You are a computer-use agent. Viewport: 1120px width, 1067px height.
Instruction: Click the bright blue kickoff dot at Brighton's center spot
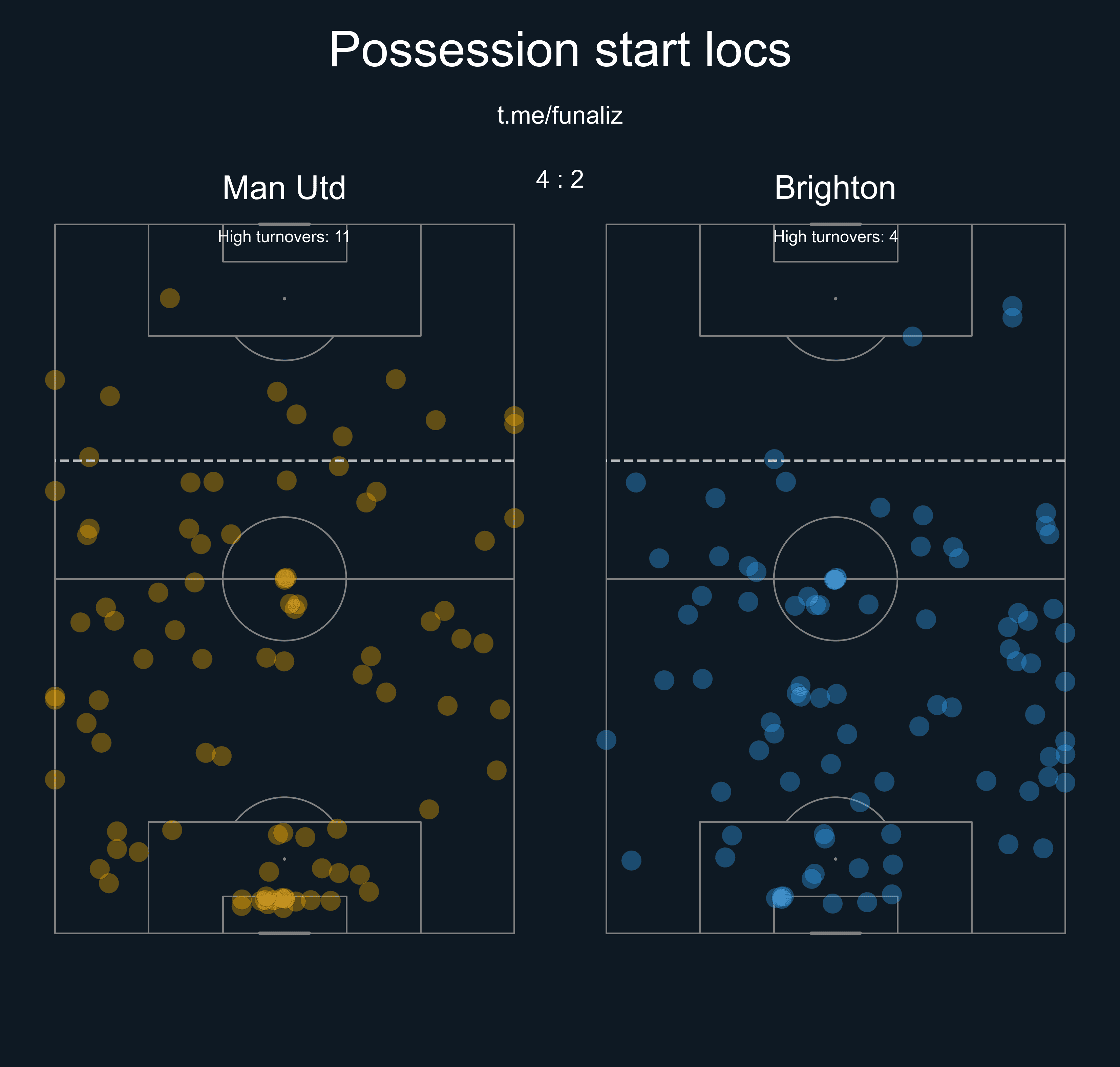(834, 579)
